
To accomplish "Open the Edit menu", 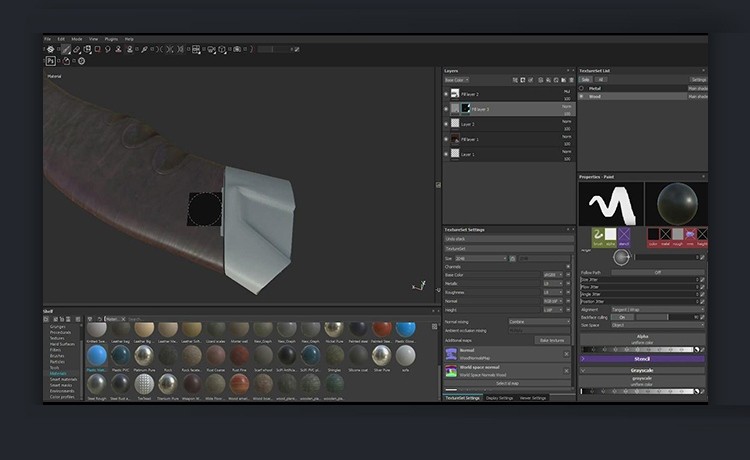I will click(61, 39).
